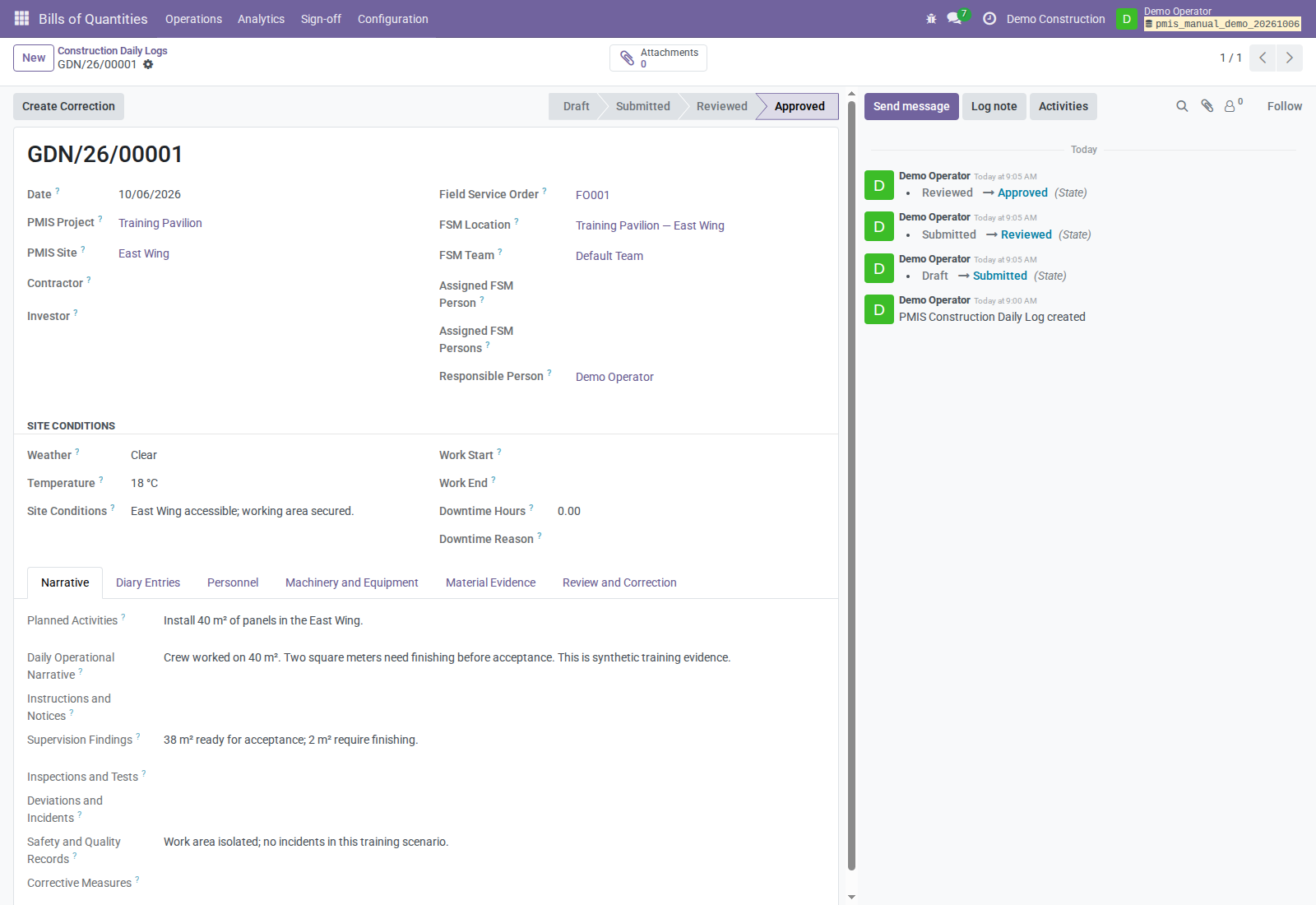Click the Create Correction button
This screenshot has height=905, width=1316.
[68, 106]
